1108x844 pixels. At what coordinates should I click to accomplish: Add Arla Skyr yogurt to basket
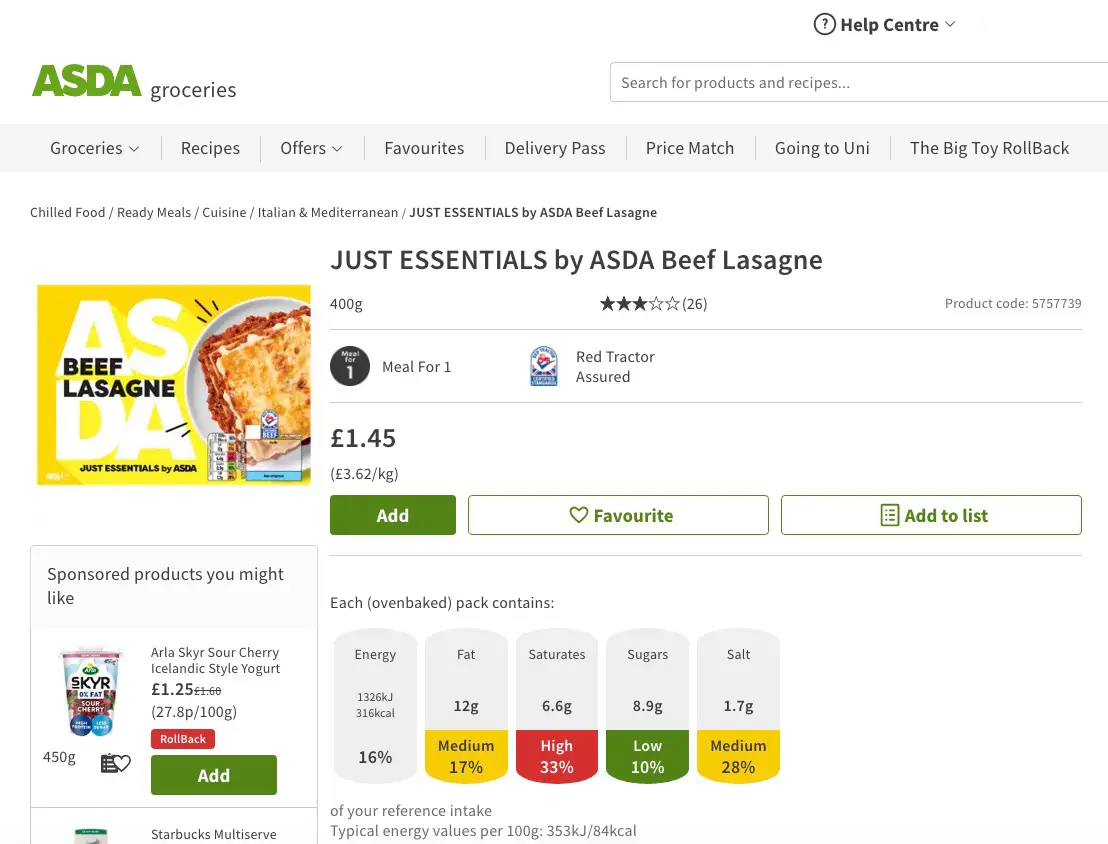click(x=213, y=775)
